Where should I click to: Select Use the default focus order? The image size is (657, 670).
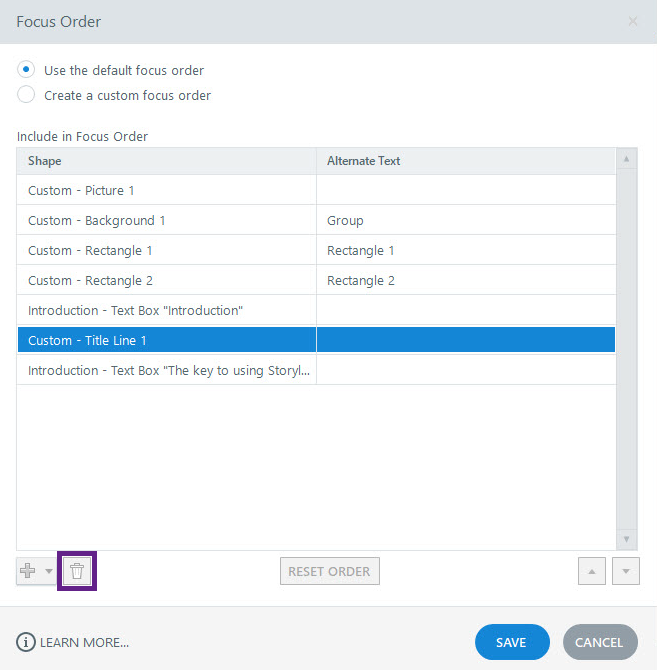26,70
